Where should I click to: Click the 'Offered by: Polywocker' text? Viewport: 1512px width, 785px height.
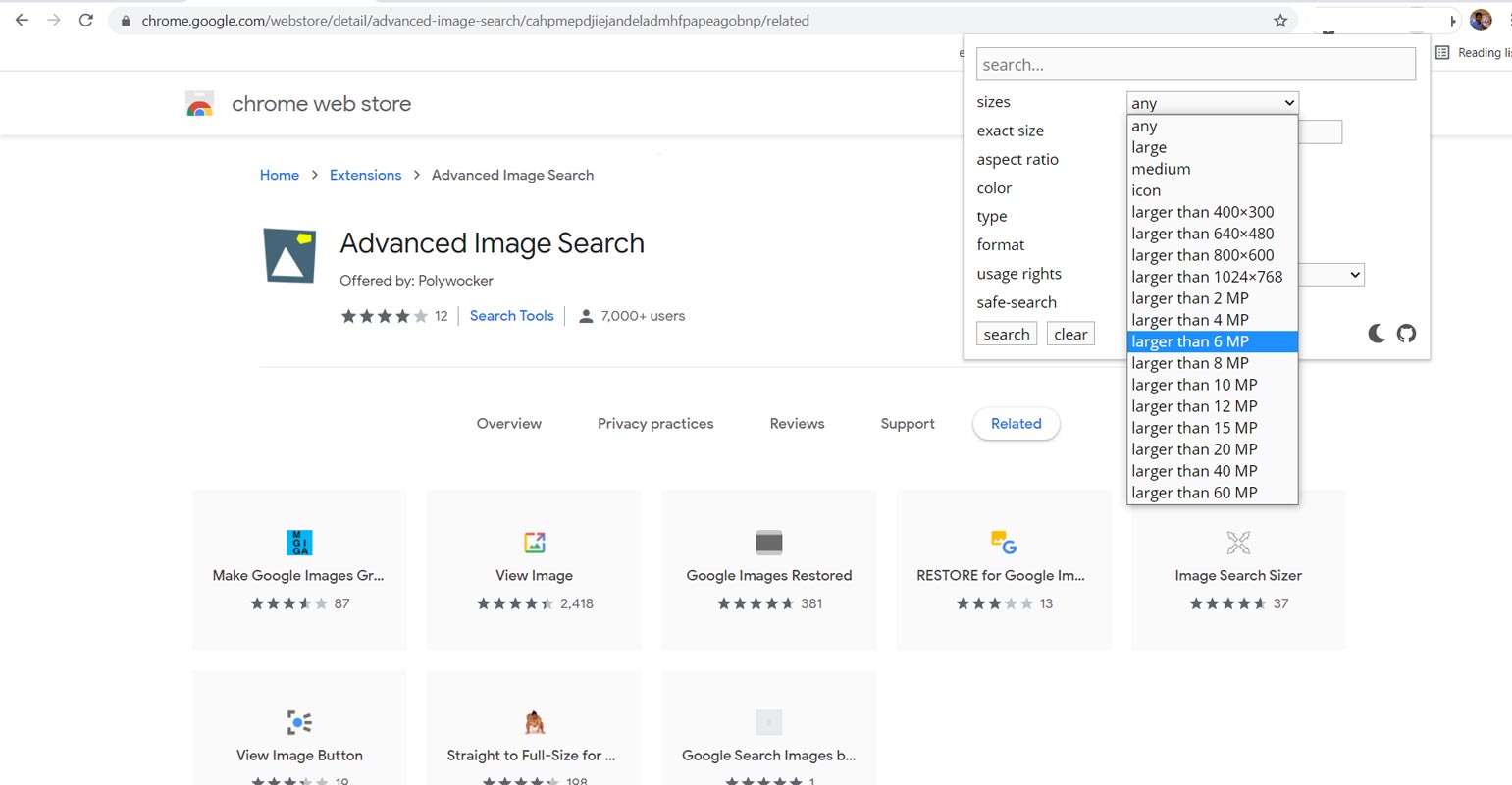416,281
